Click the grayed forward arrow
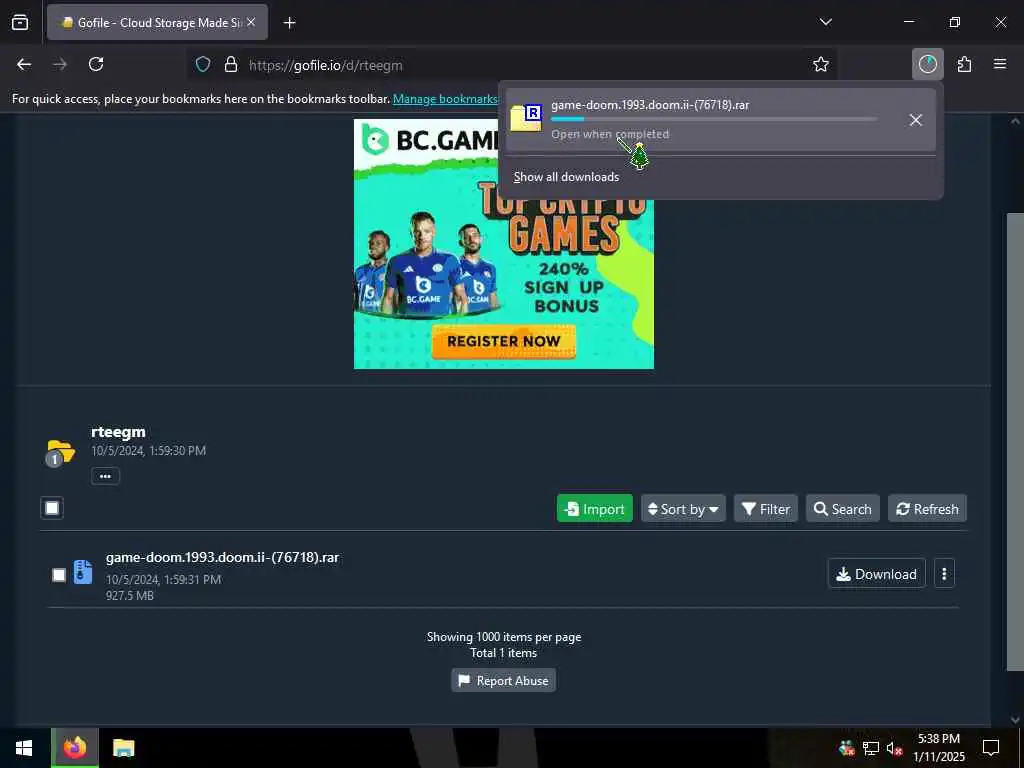The height and width of the screenshot is (768, 1024). 60,64
